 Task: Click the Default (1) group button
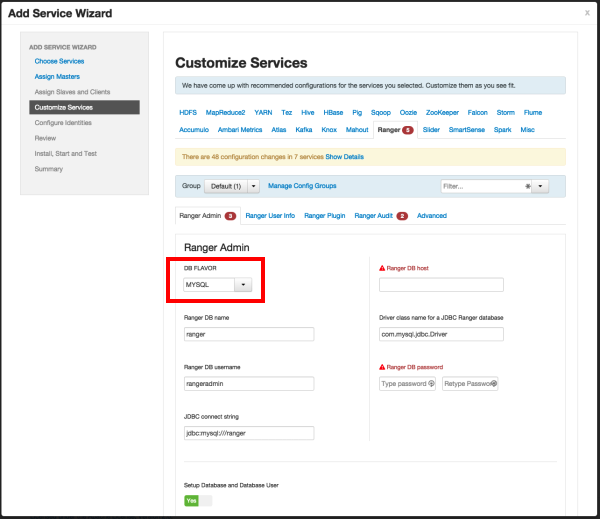[x=226, y=186]
